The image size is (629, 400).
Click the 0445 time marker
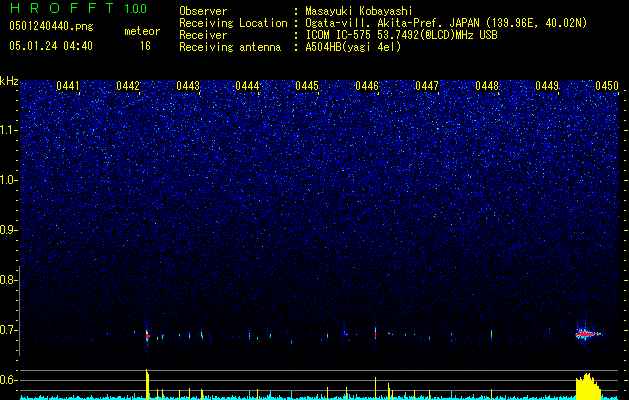click(307, 86)
